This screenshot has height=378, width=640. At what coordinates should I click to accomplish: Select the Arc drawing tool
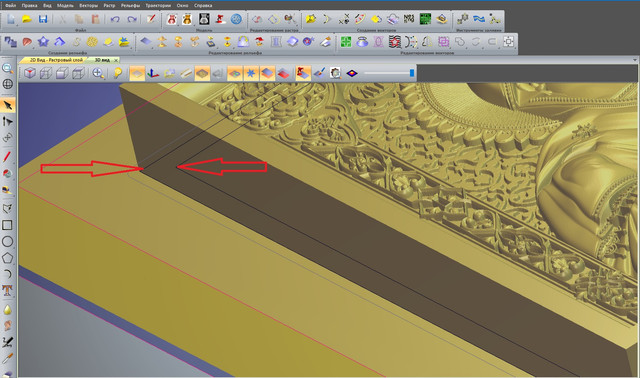(x=7, y=274)
